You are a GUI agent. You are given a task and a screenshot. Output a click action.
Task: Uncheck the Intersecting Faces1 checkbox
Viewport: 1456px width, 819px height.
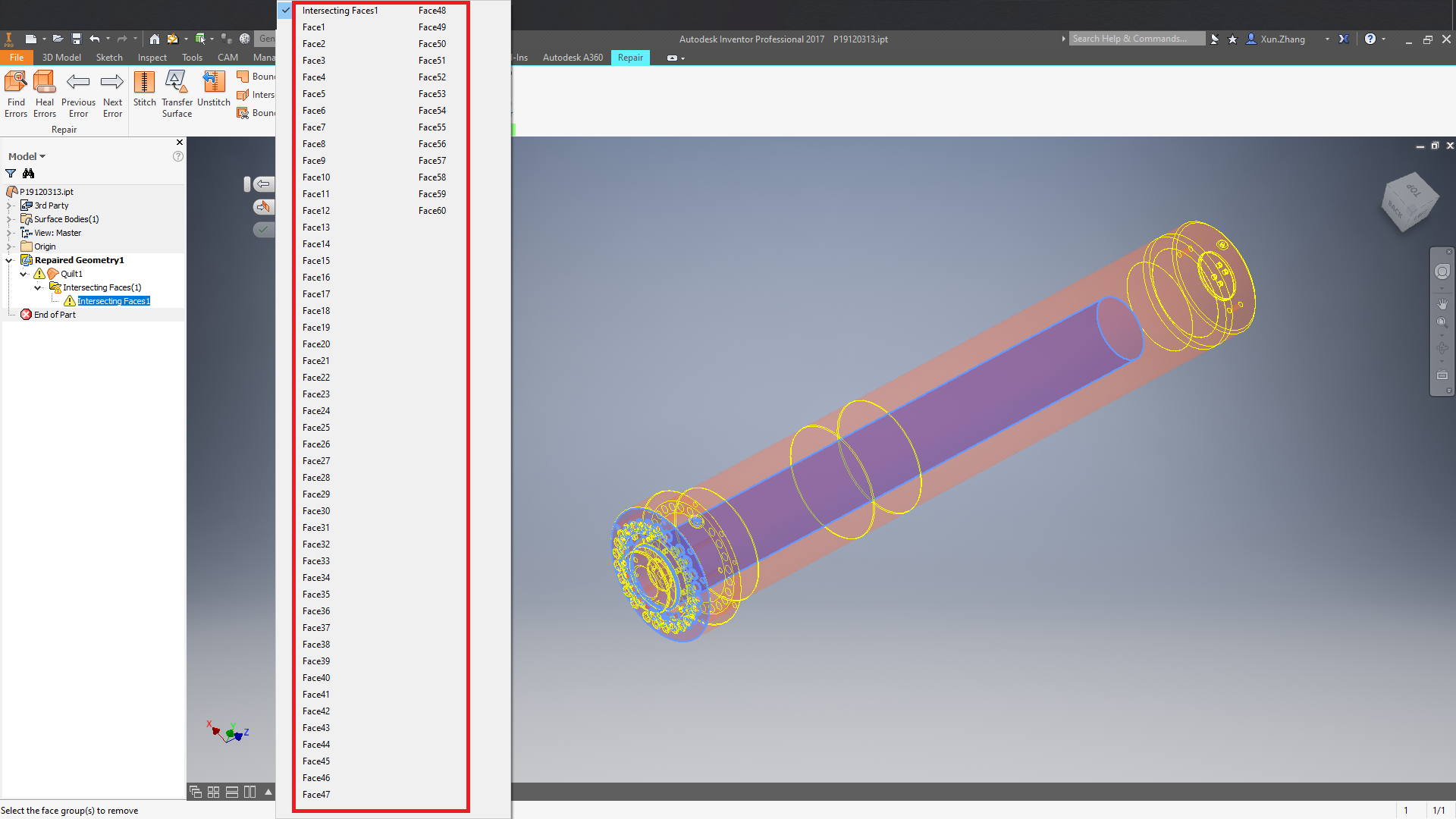pos(284,11)
